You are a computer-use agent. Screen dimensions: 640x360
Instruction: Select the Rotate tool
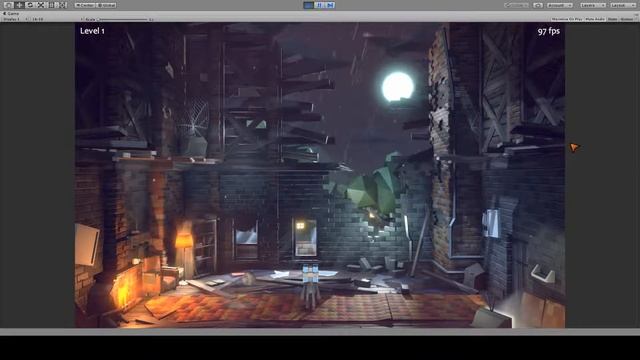pos(30,5)
